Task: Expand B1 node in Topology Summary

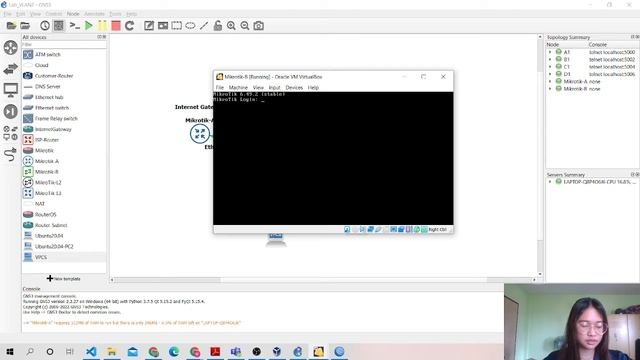Action: [x=550, y=60]
